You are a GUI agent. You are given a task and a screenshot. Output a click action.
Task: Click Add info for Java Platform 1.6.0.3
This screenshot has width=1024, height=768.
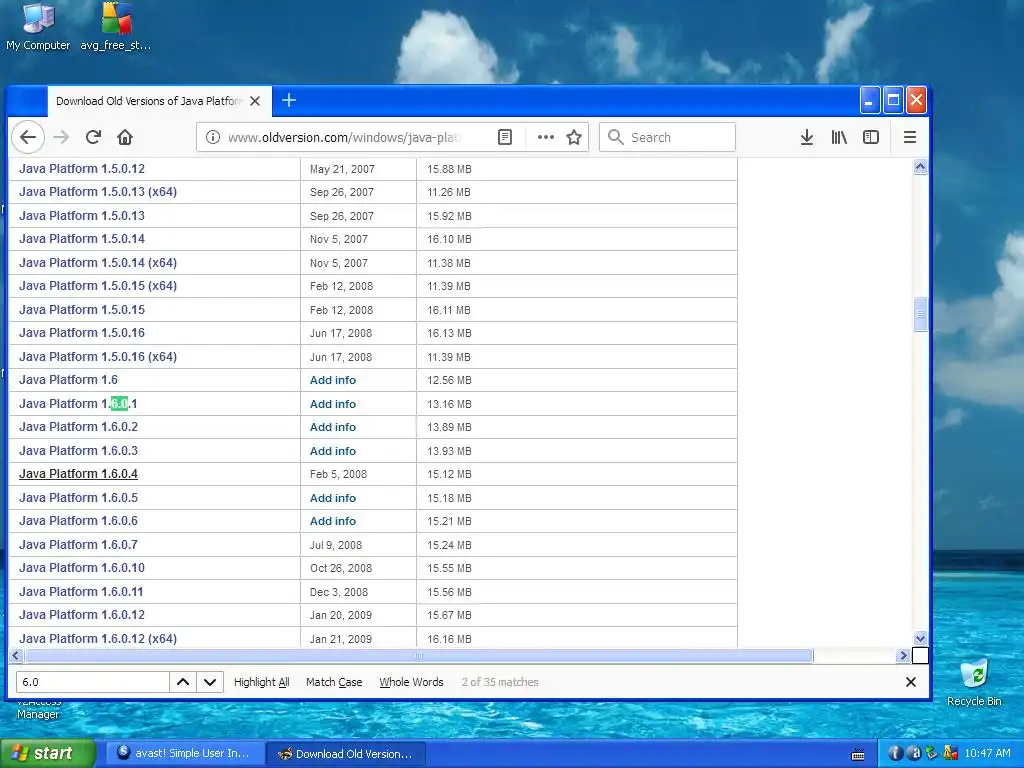[x=333, y=451]
